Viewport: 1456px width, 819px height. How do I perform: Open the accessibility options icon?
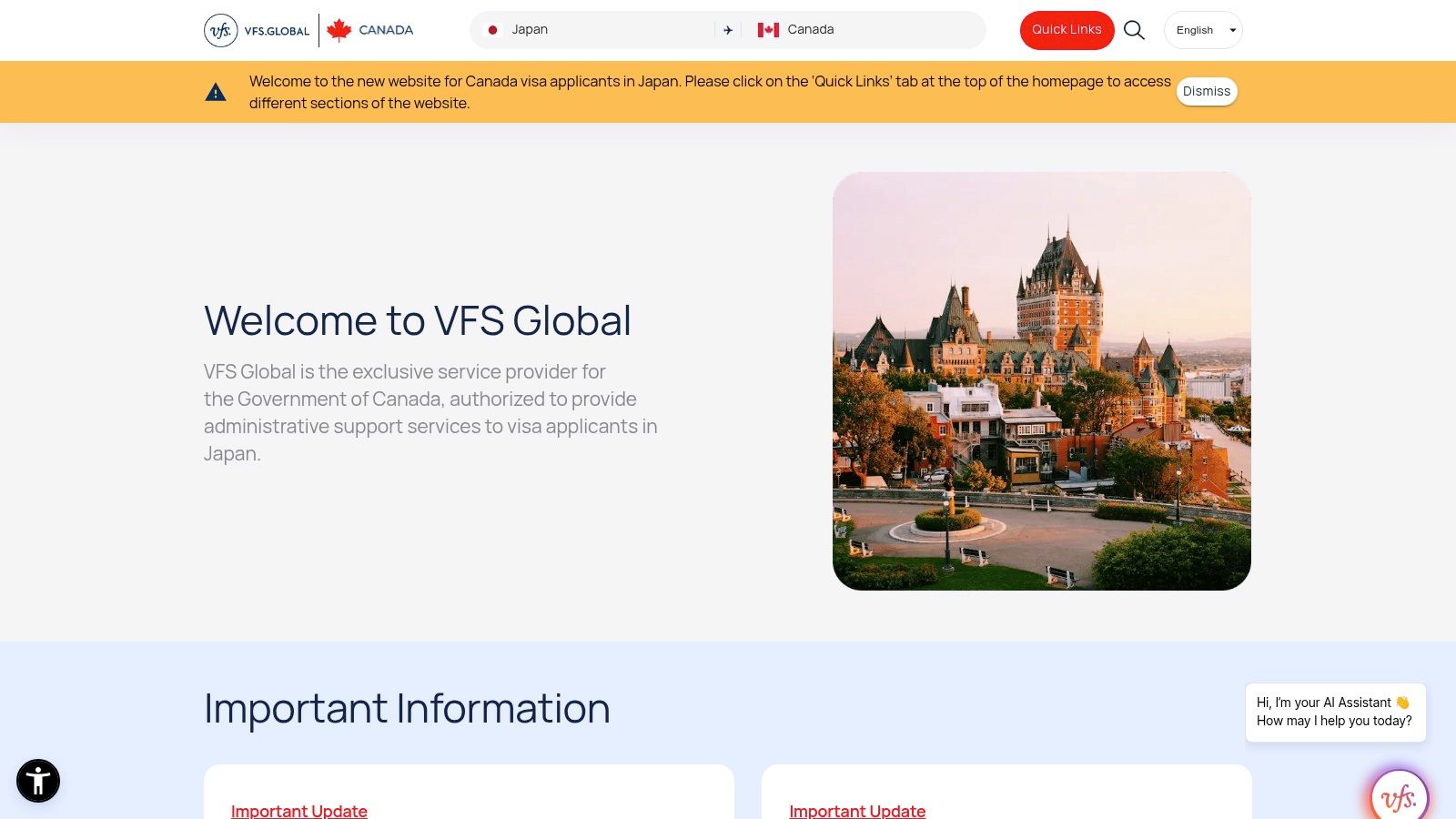point(38,781)
